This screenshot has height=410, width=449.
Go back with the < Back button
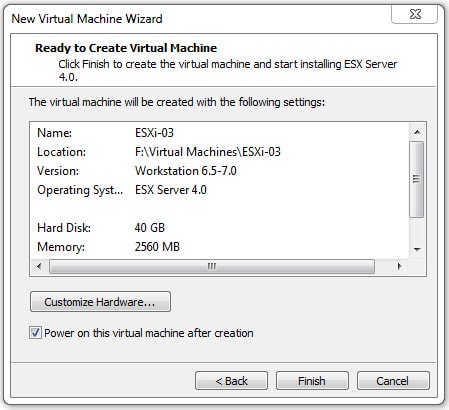(231, 381)
